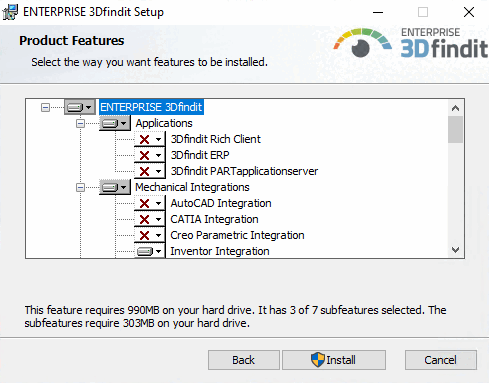Click the feature list scroll down arrow
489x383 pixels.
point(455,250)
